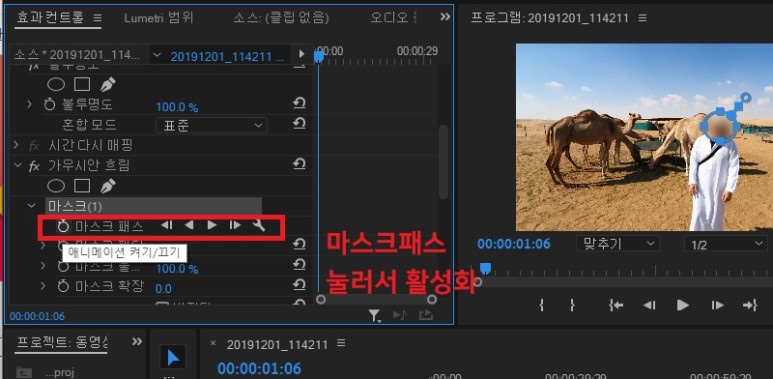Reset the 혼합 모드 parameter
This screenshot has width=773, height=379.
(299, 124)
